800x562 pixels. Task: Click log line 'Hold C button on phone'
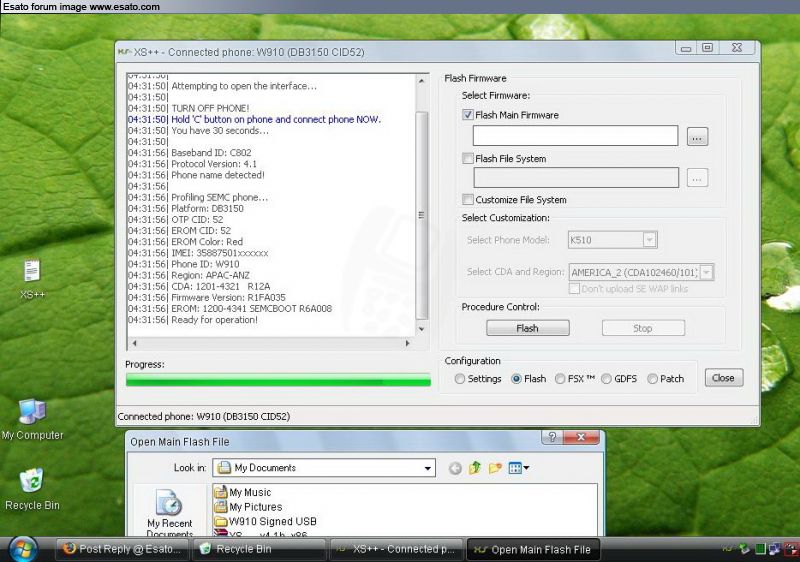[x=255, y=119]
